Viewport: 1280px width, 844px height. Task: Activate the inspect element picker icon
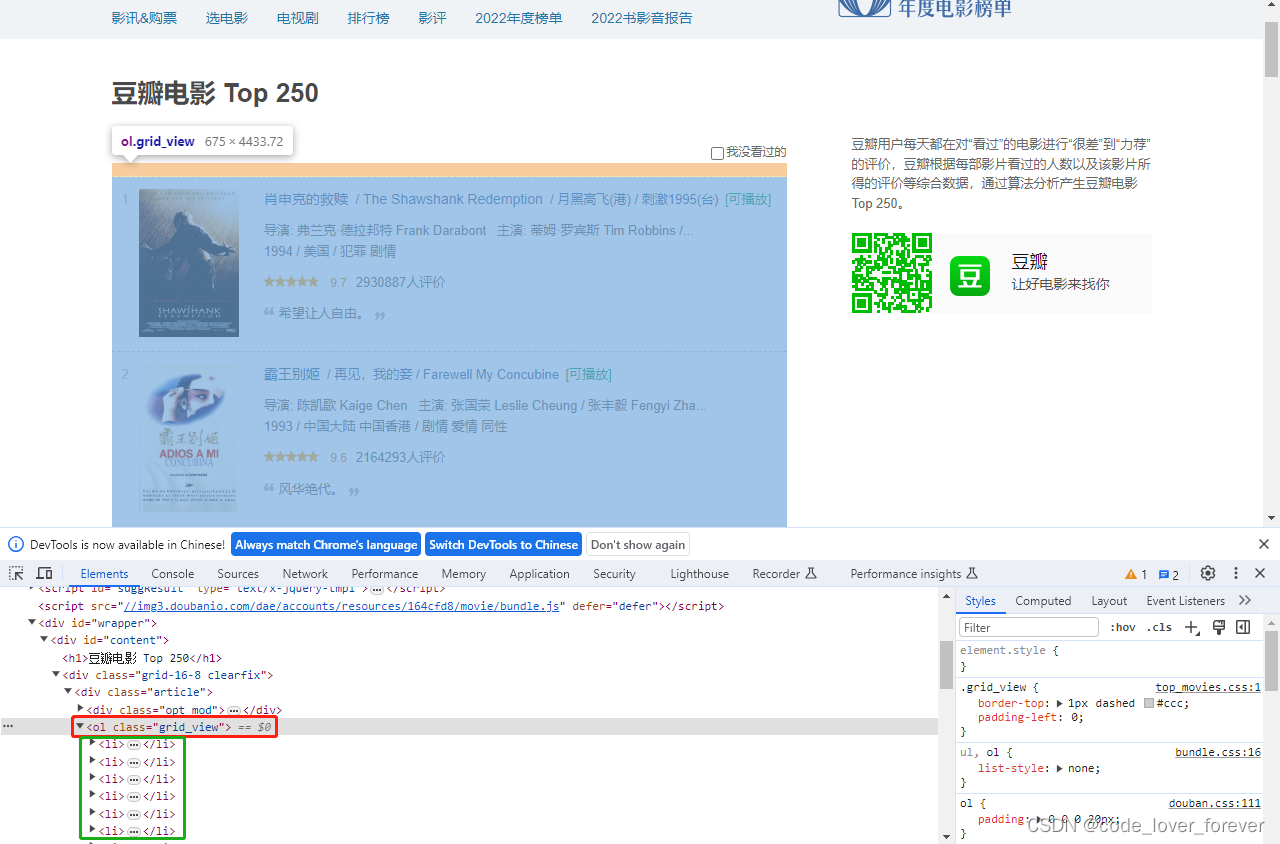tap(17, 573)
